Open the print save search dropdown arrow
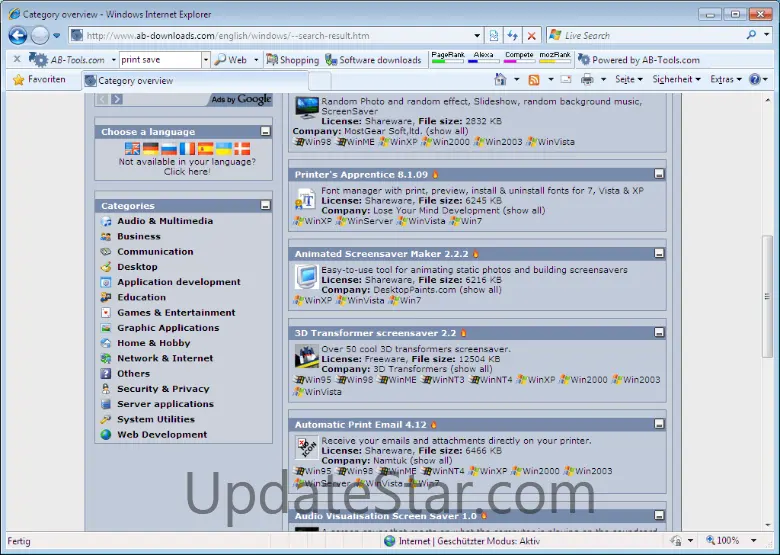 coord(205,60)
